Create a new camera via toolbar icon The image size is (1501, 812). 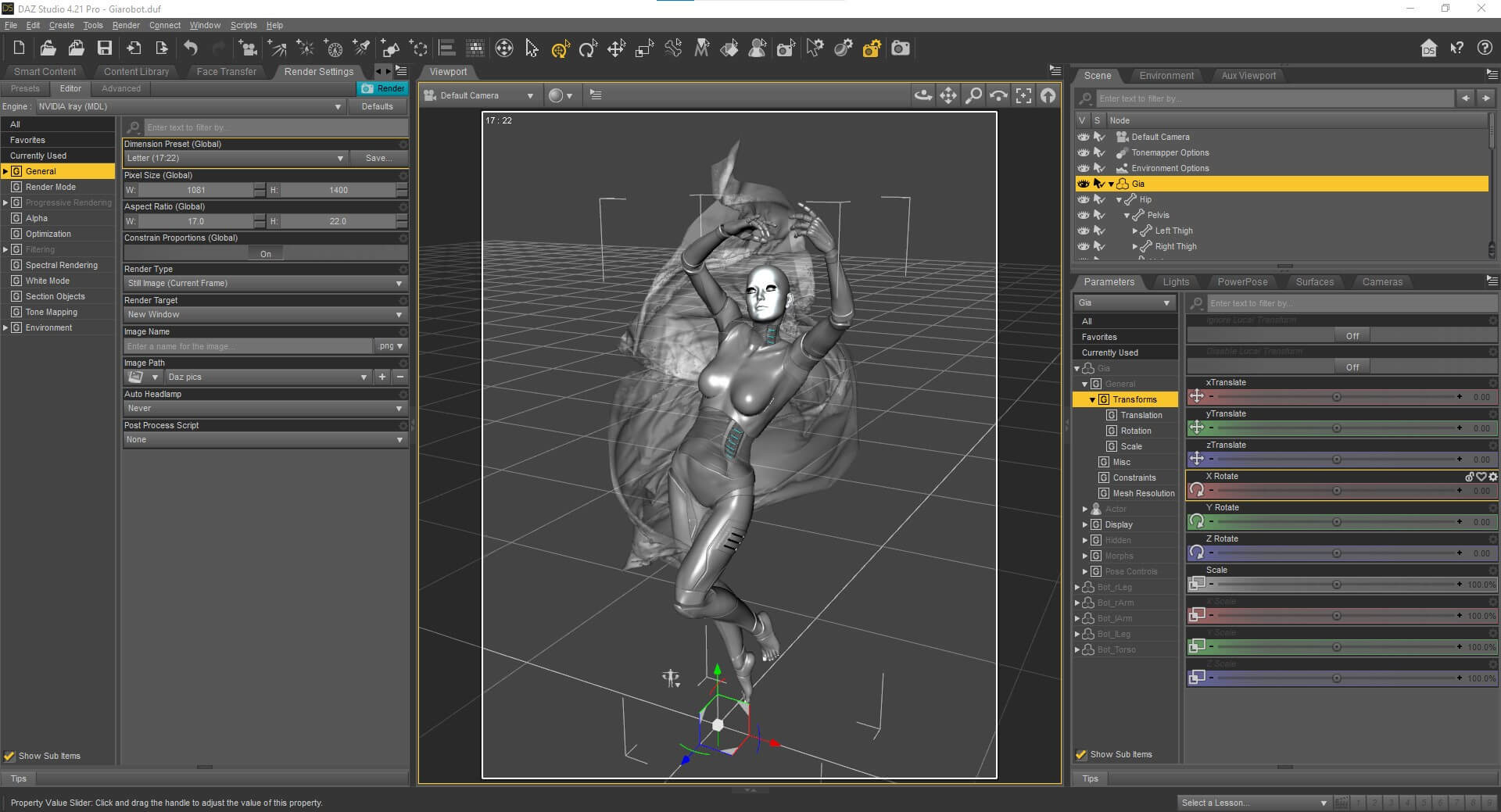[249, 48]
